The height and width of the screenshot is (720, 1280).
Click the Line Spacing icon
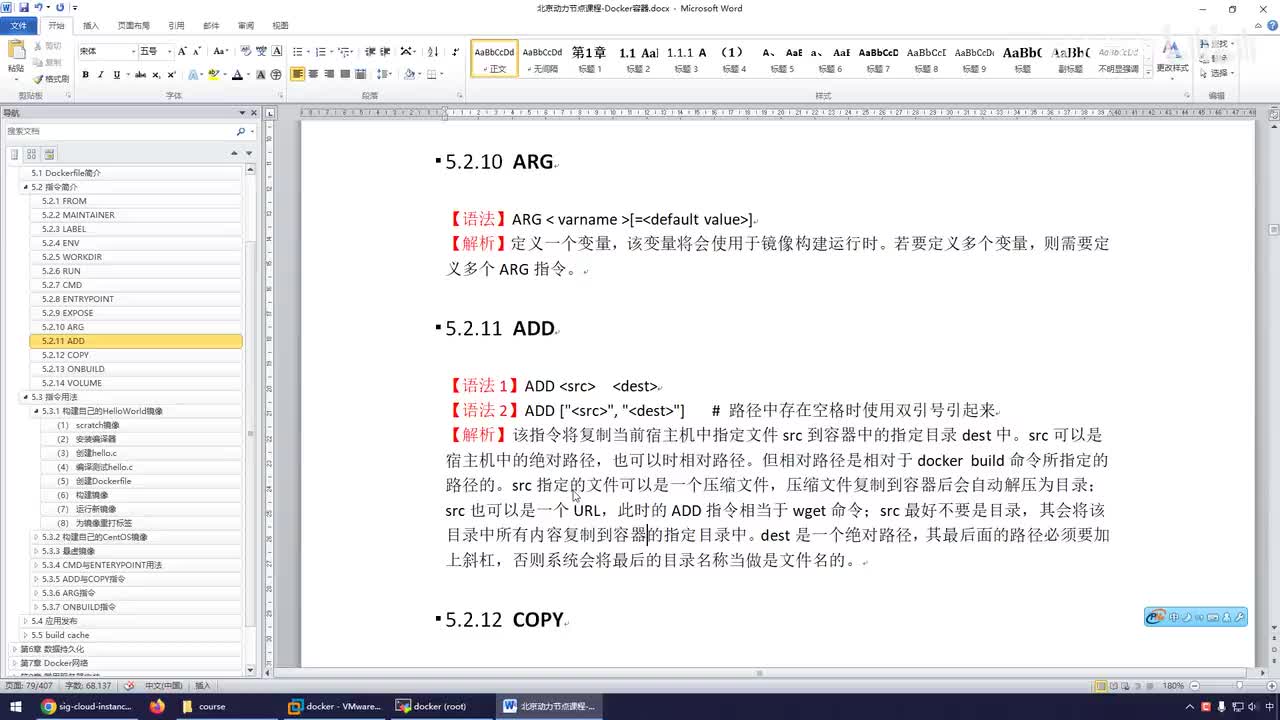pos(385,75)
